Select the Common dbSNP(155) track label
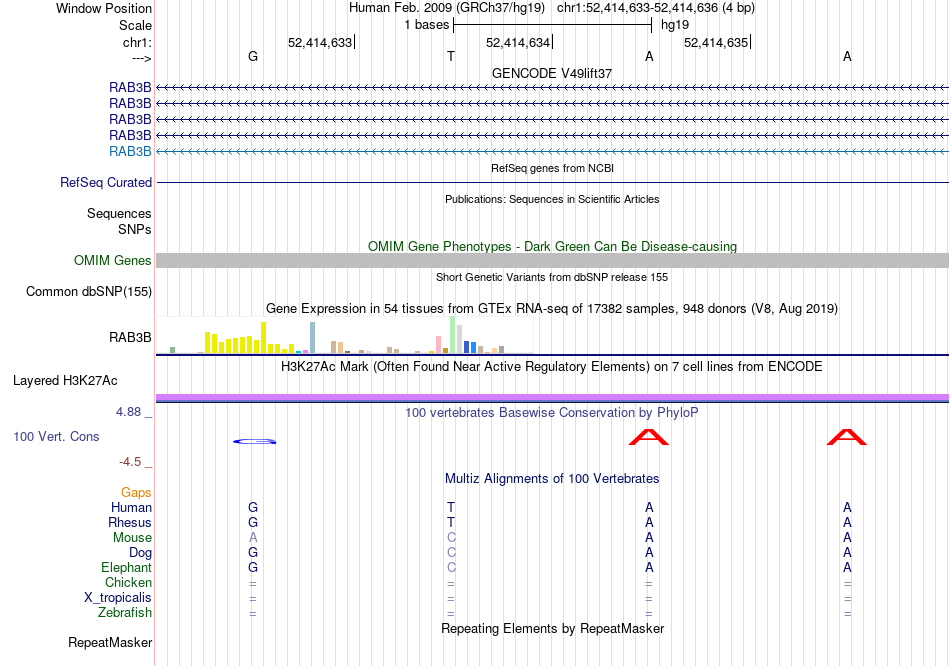Viewport: 950px width, 666px height. [x=88, y=291]
